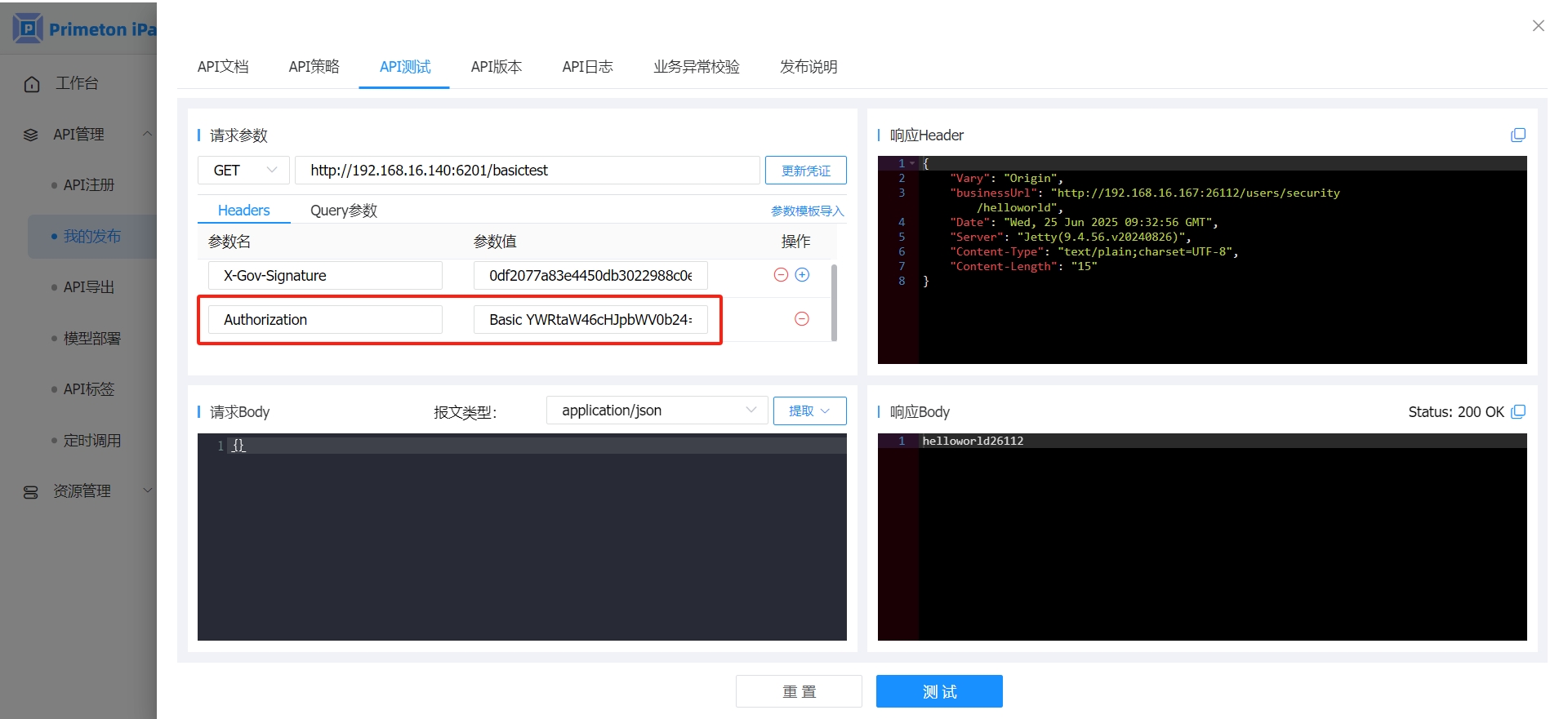Add a header row after X-Gov-Signature
The image size is (1568, 719).
802,275
